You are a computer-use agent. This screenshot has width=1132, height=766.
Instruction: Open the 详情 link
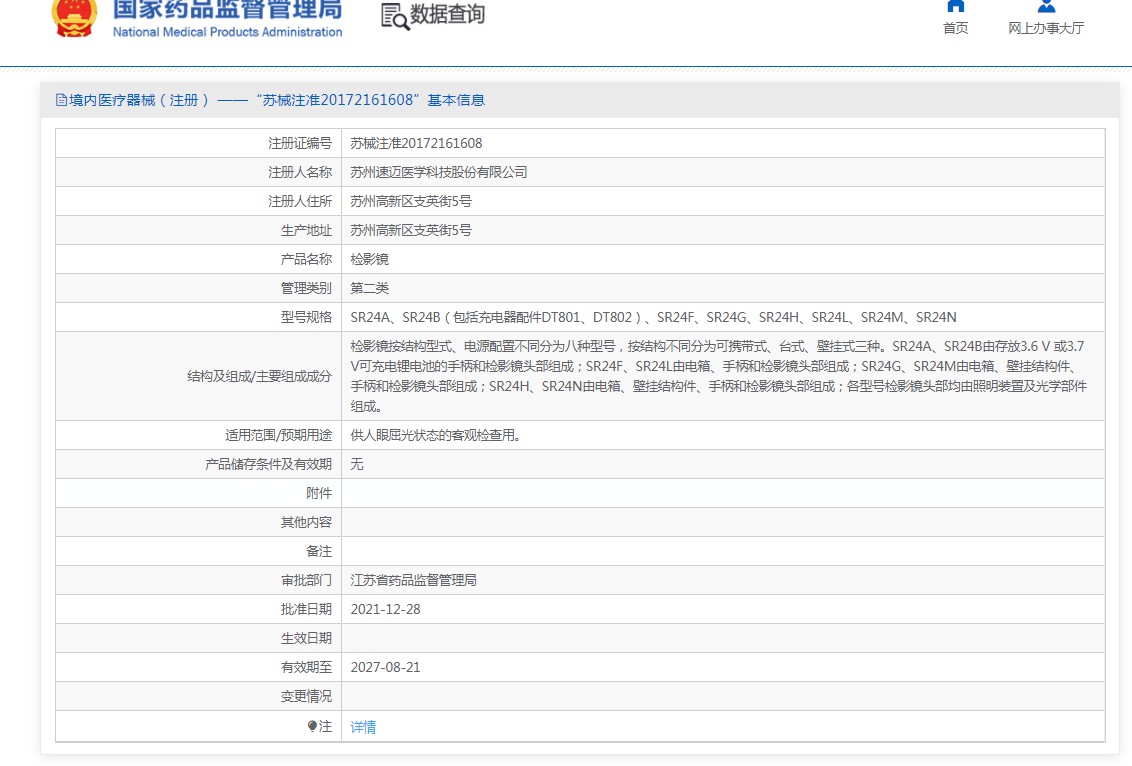tap(363, 727)
